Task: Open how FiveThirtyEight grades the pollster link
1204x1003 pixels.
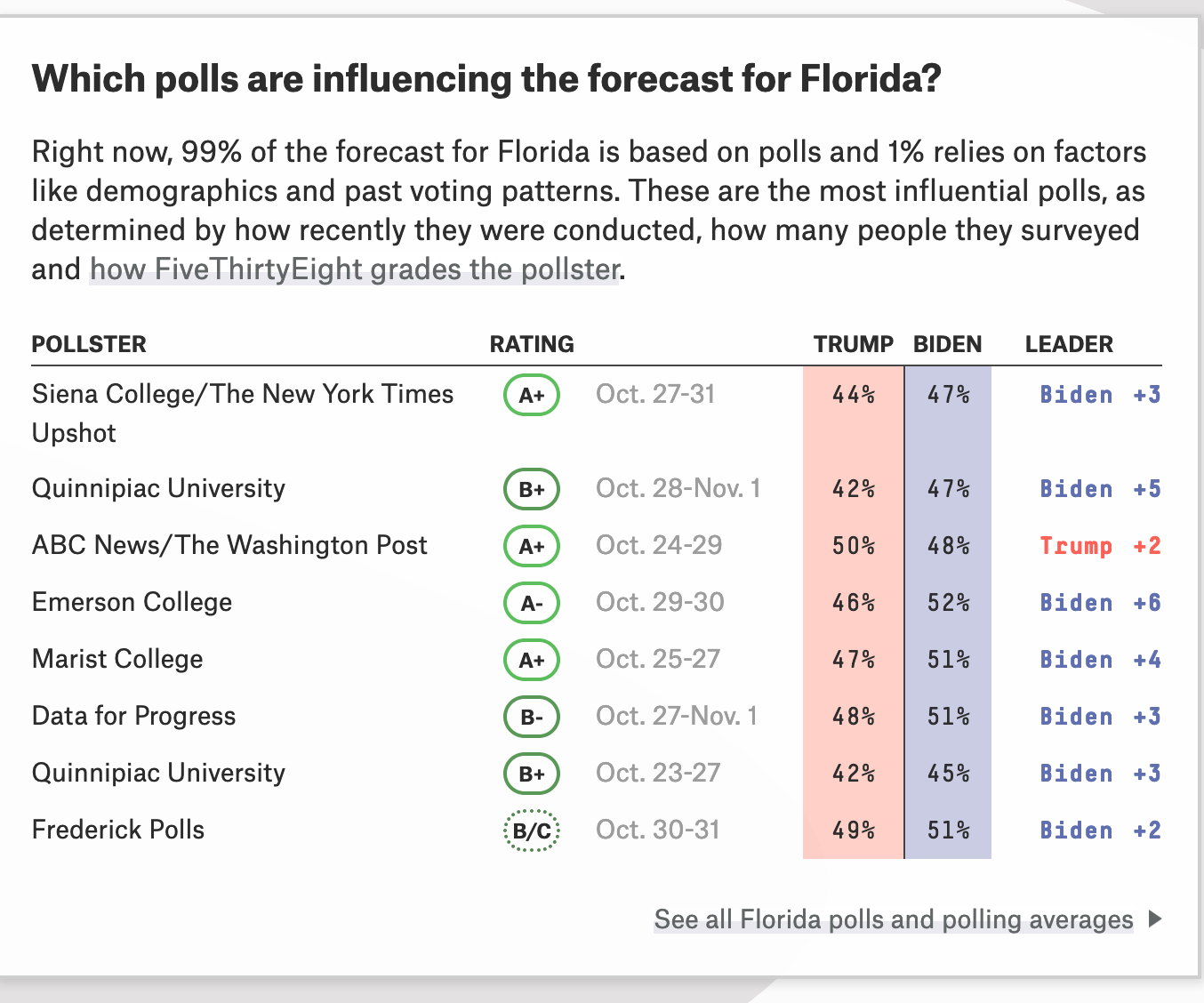Action: (x=354, y=269)
